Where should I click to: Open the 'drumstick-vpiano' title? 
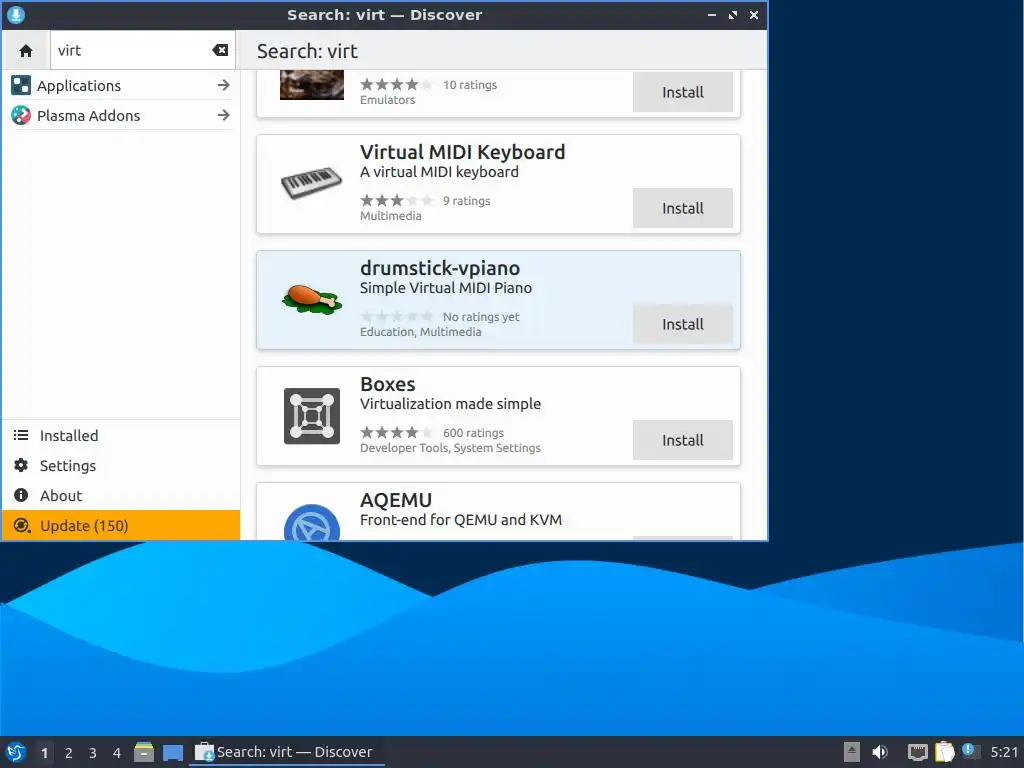click(440, 268)
